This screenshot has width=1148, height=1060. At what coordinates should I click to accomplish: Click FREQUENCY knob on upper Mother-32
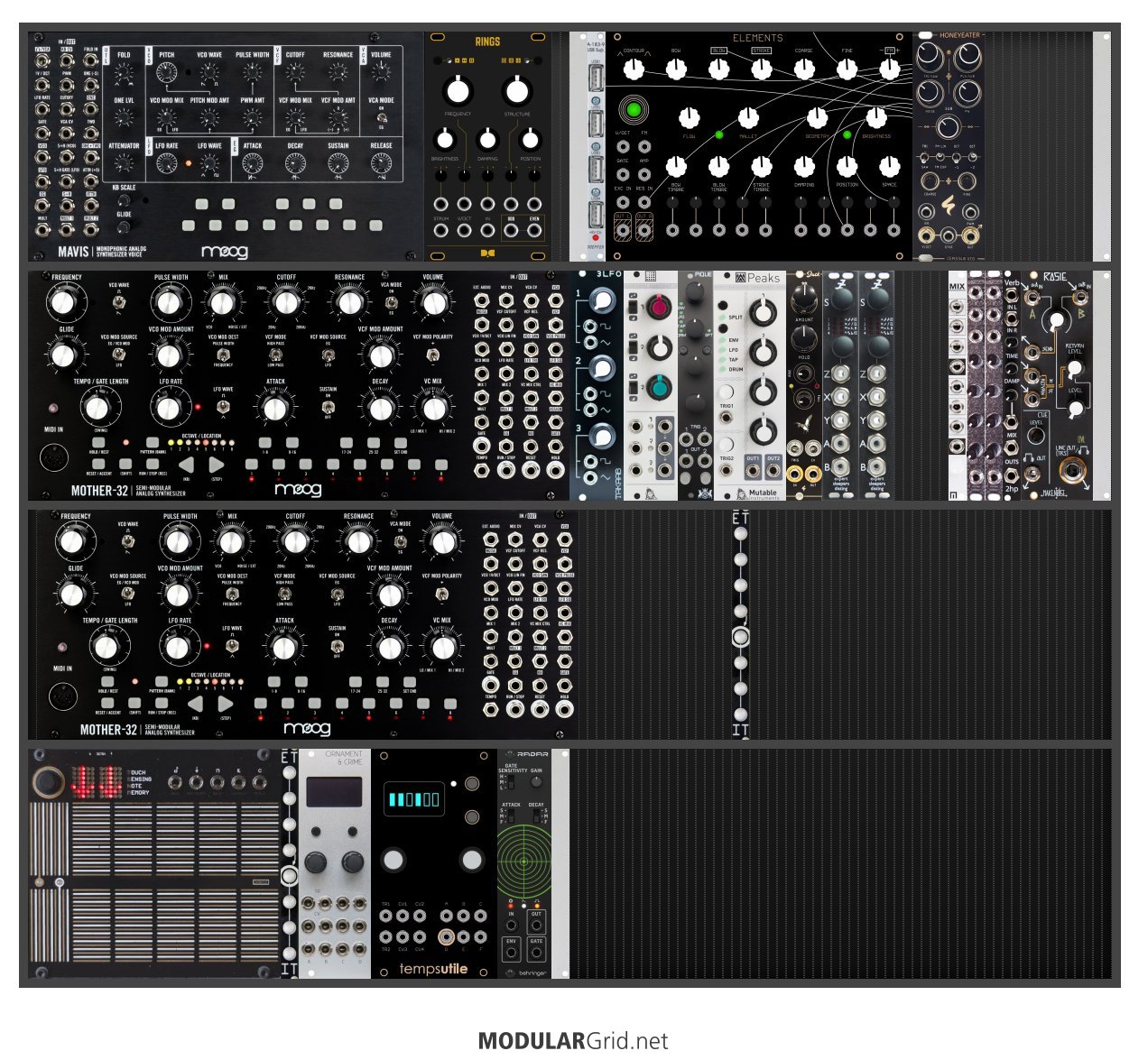click(x=63, y=303)
